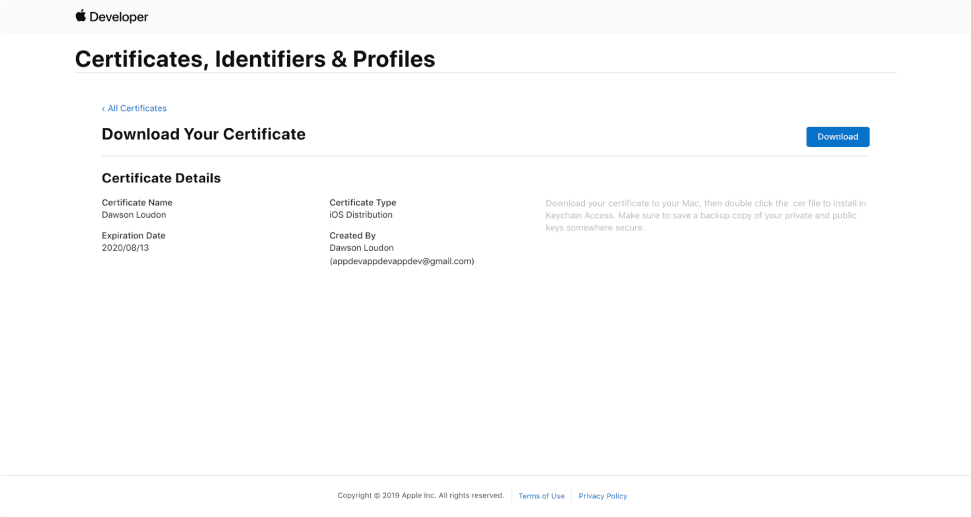The image size is (971, 517).
Task: Click the Certificate Name label
Action: click(137, 203)
